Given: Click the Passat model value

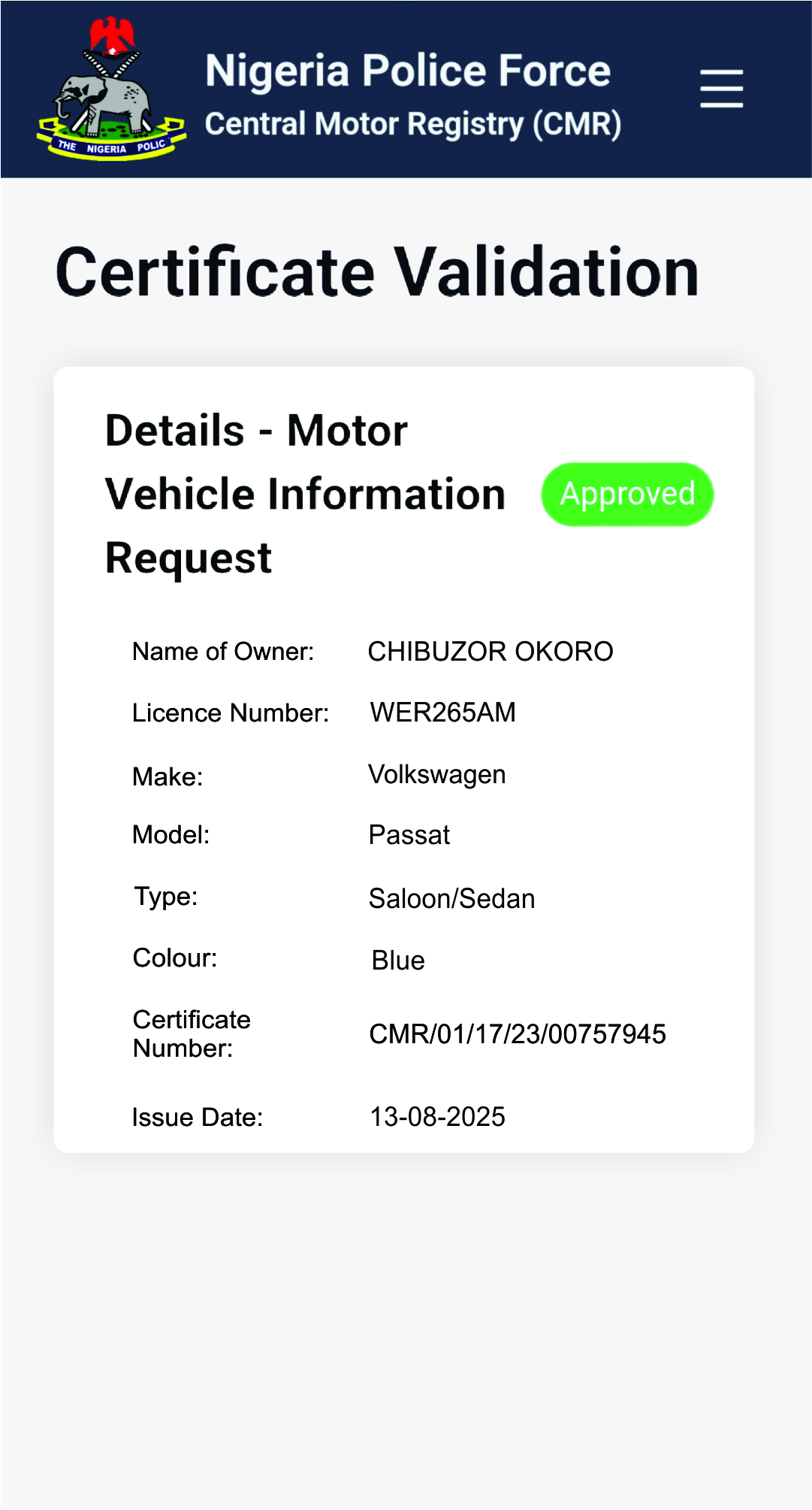Looking at the screenshot, I should [x=409, y=835].
